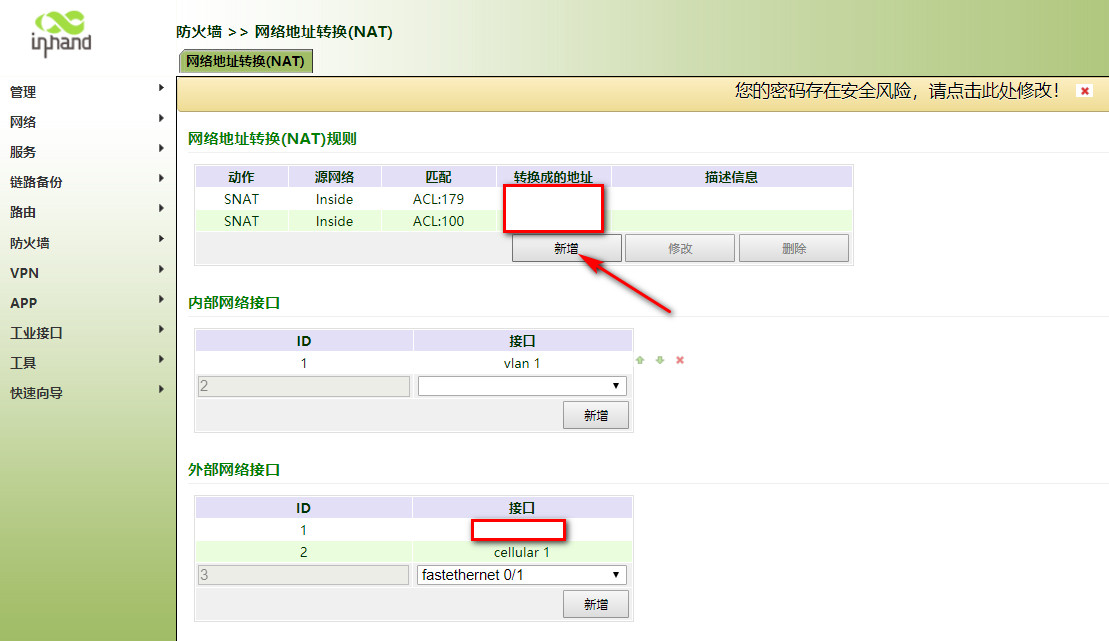The image size is (1109, 641).
Task: Dismiss the password security warning
Action: (x=1084, y=91)
